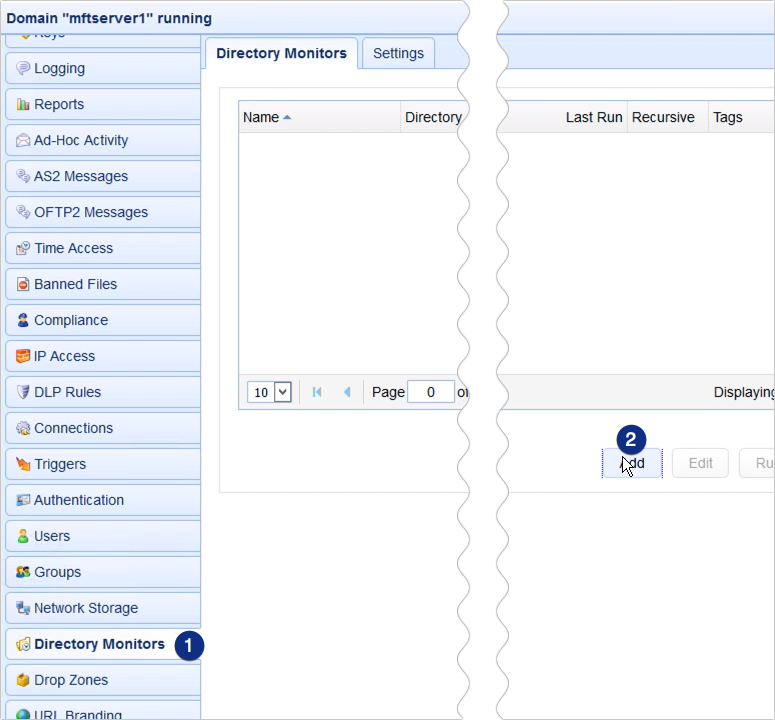
Task: Click the Name column ascending sort arrow
Action: click(287, 118)
